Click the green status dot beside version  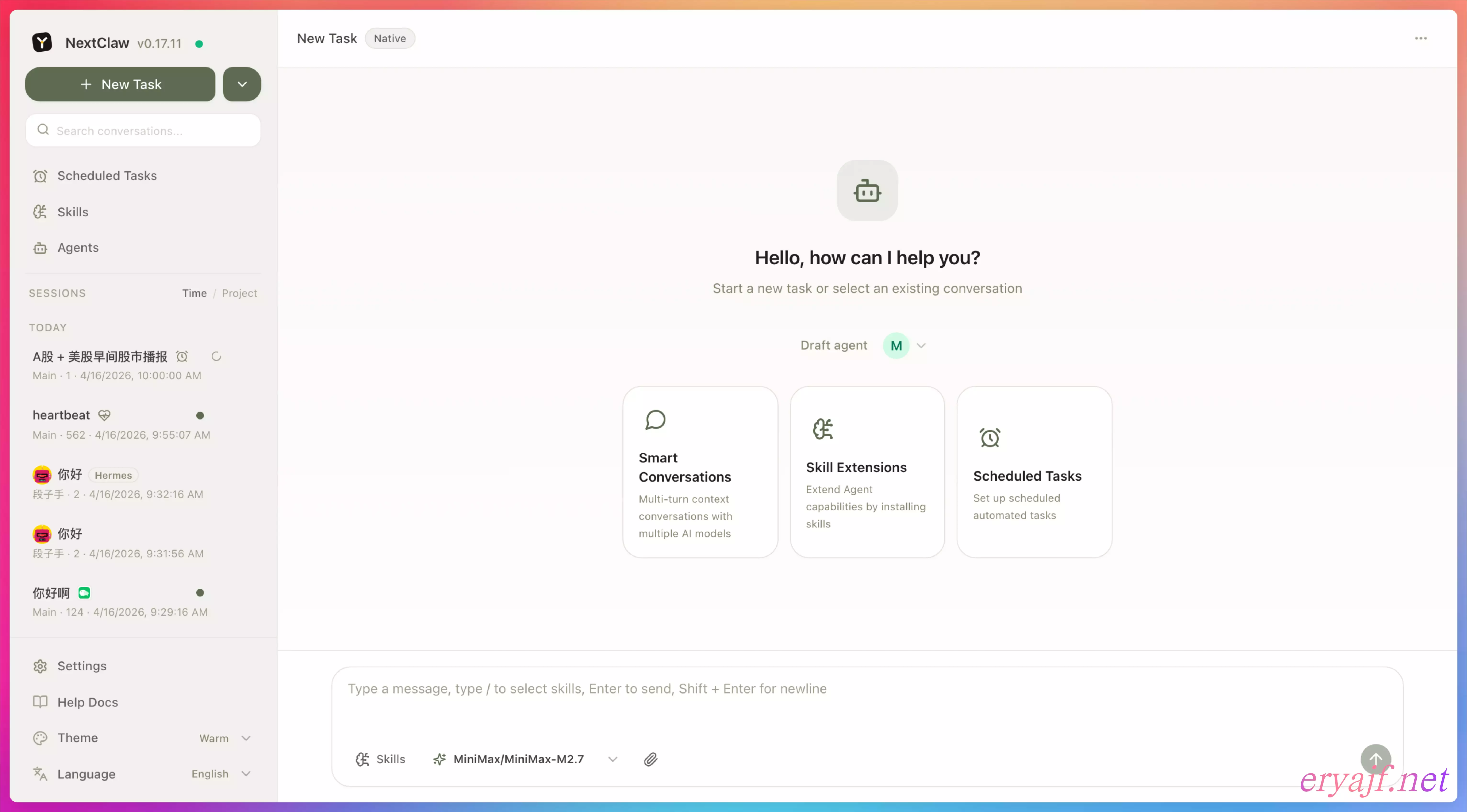click(x=199, y=44)
